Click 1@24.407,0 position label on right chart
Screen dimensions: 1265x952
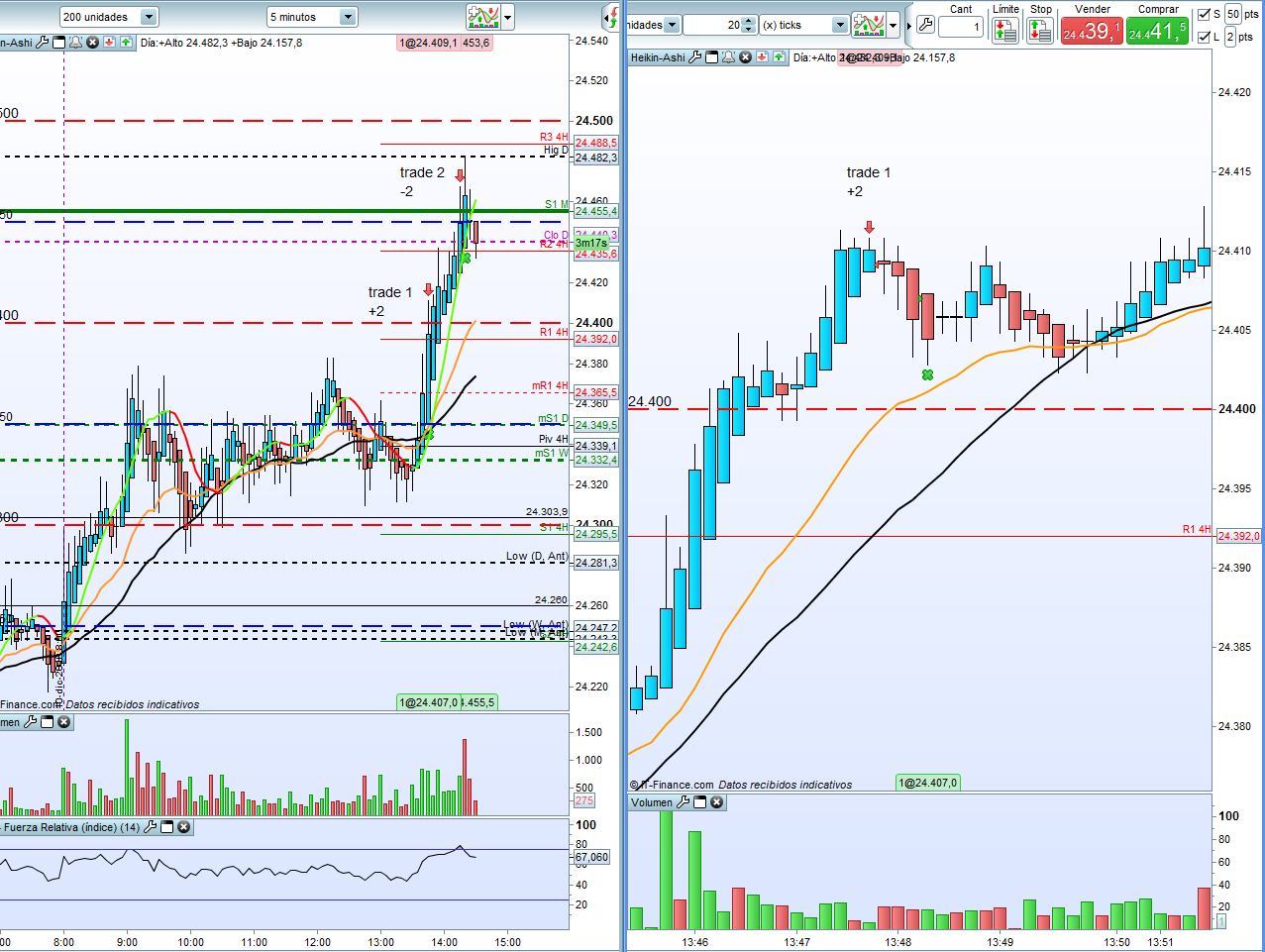click(x=928, y=783)
